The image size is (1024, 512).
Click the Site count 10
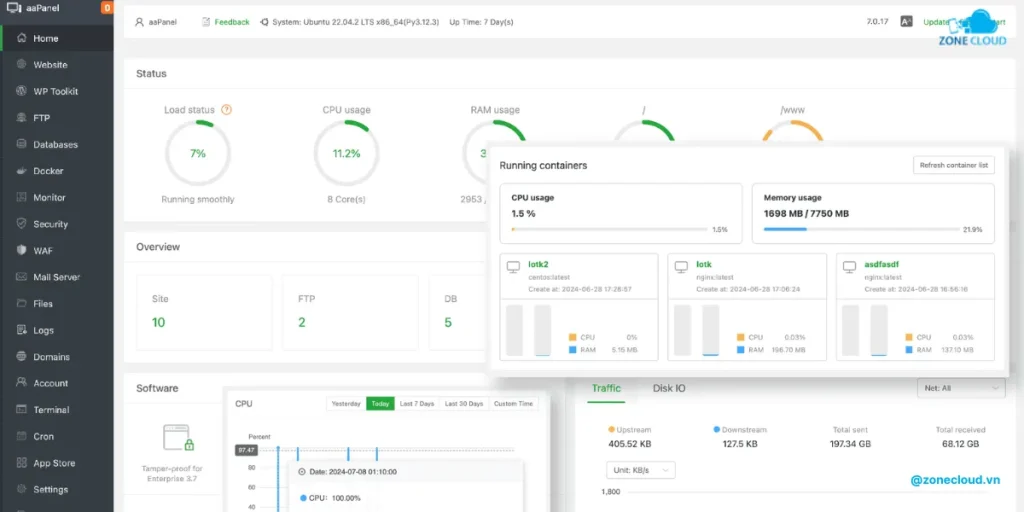coord(159,323)
